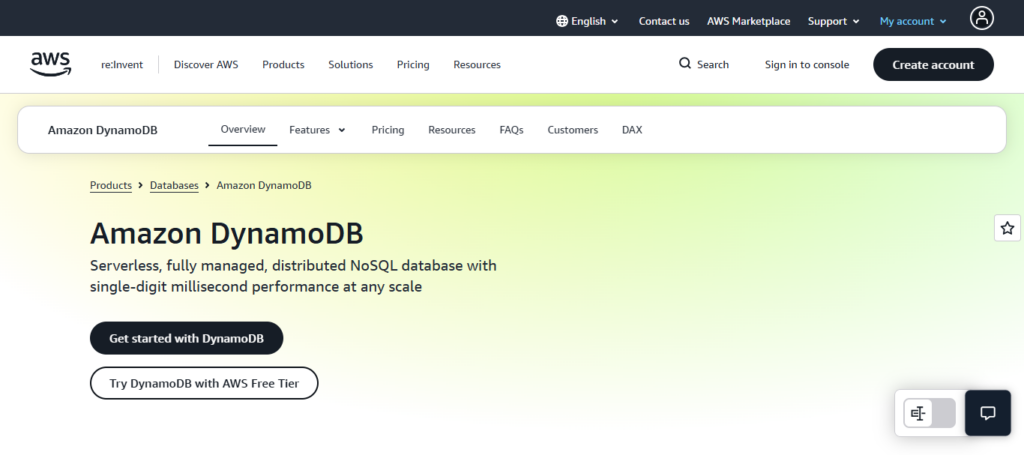This screenshot has width=1024, height=455.
Task: Click Try DynamoDB with AWS Free Tier
Action: point(204,383)
